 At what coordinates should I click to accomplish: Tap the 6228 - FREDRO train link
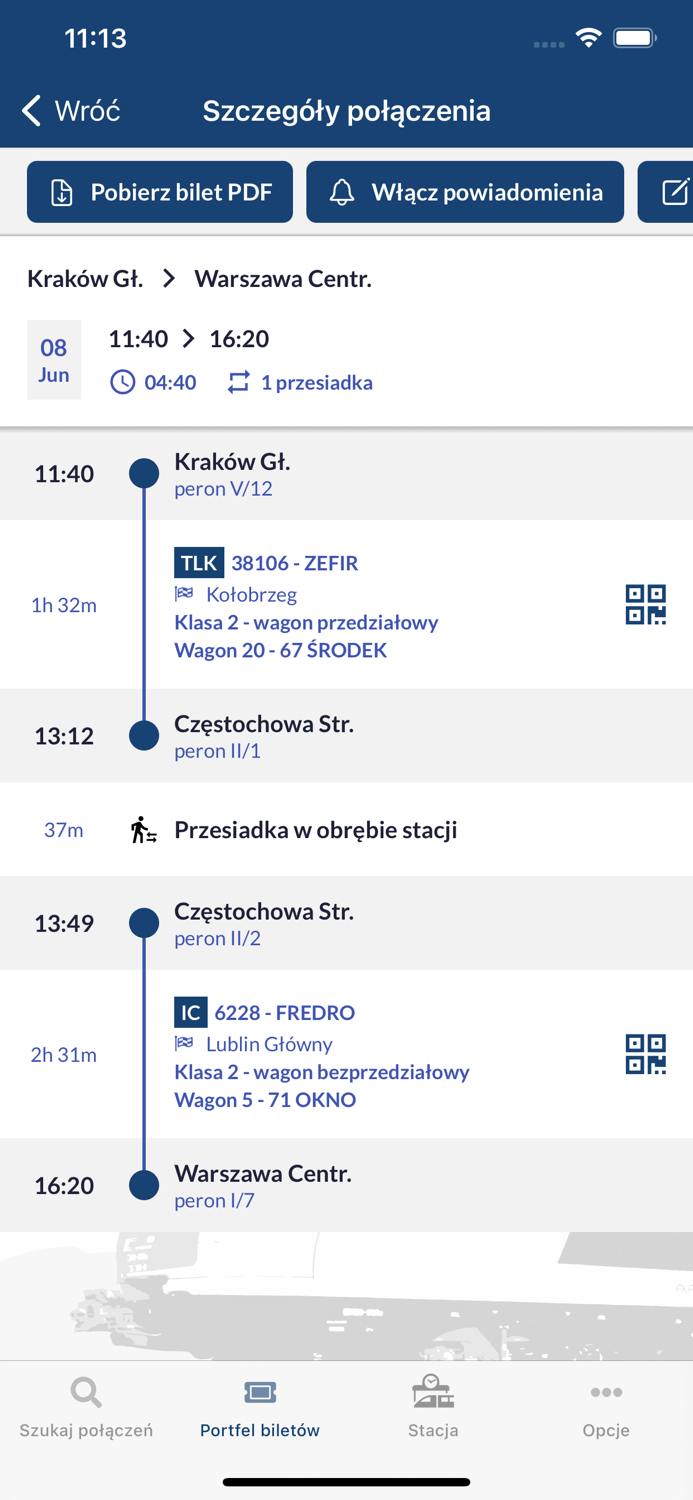point(285,1013)
